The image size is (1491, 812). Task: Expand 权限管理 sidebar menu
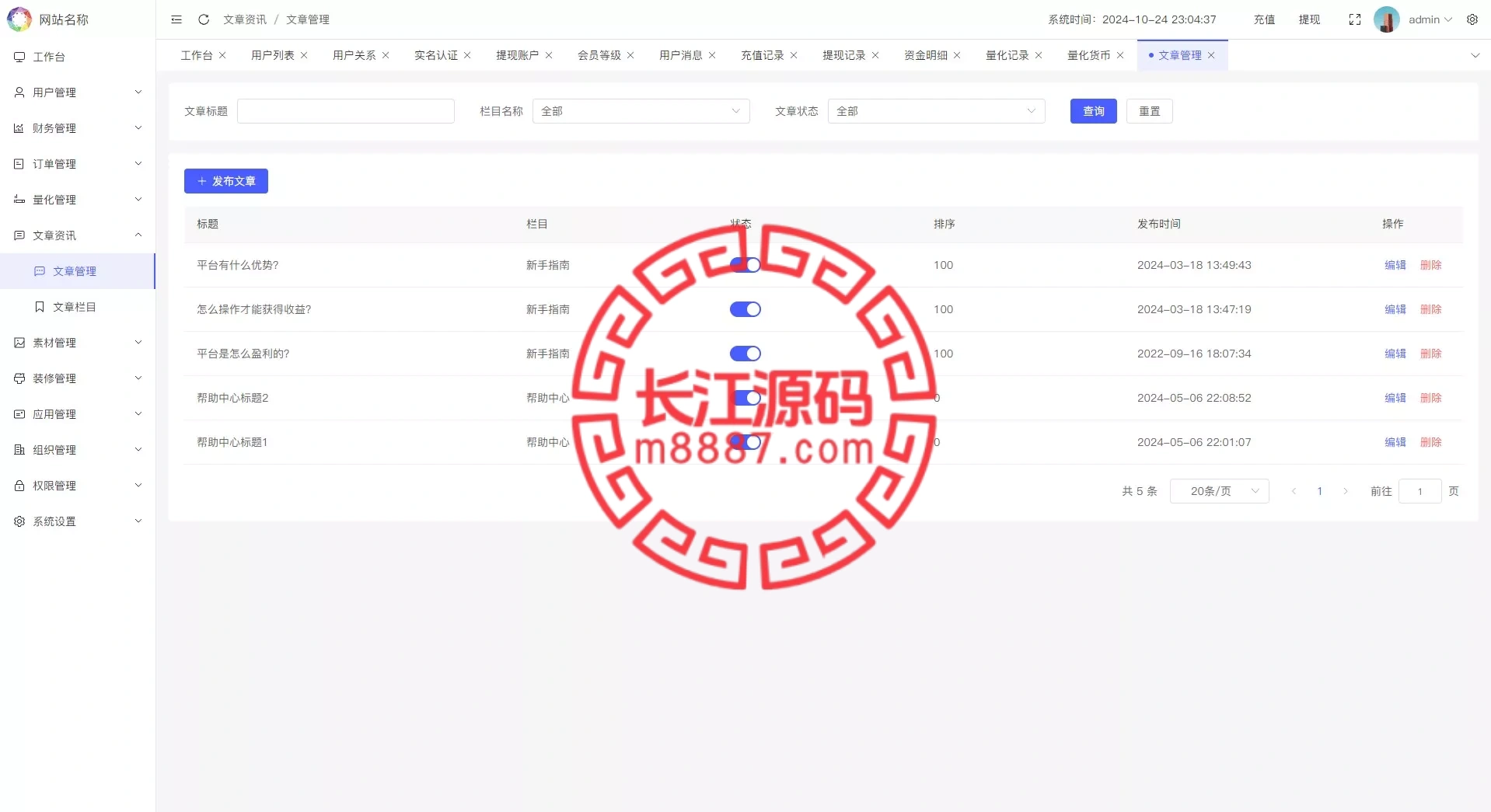tap(78, 486)
